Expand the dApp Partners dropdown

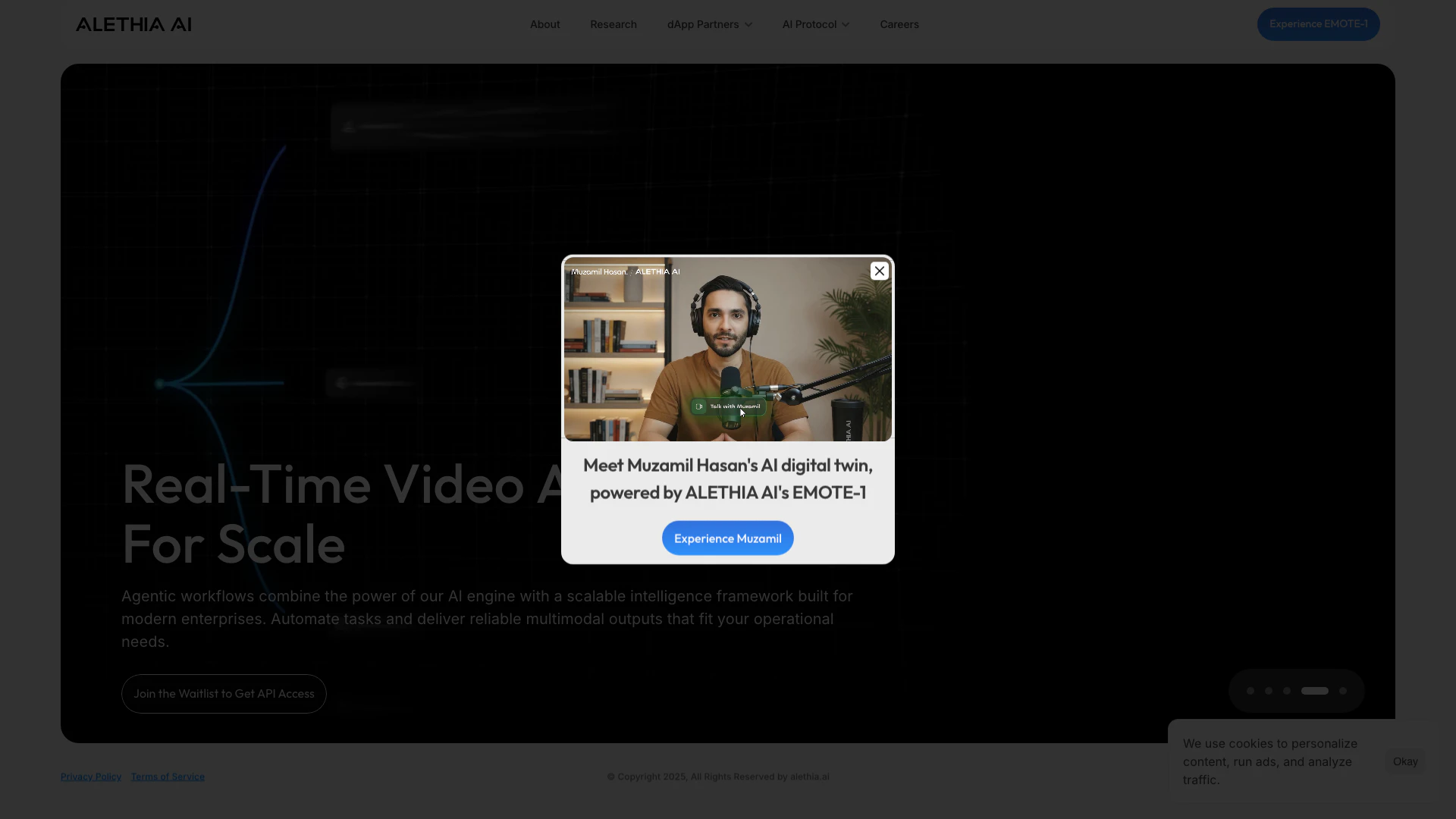point(709,24)
